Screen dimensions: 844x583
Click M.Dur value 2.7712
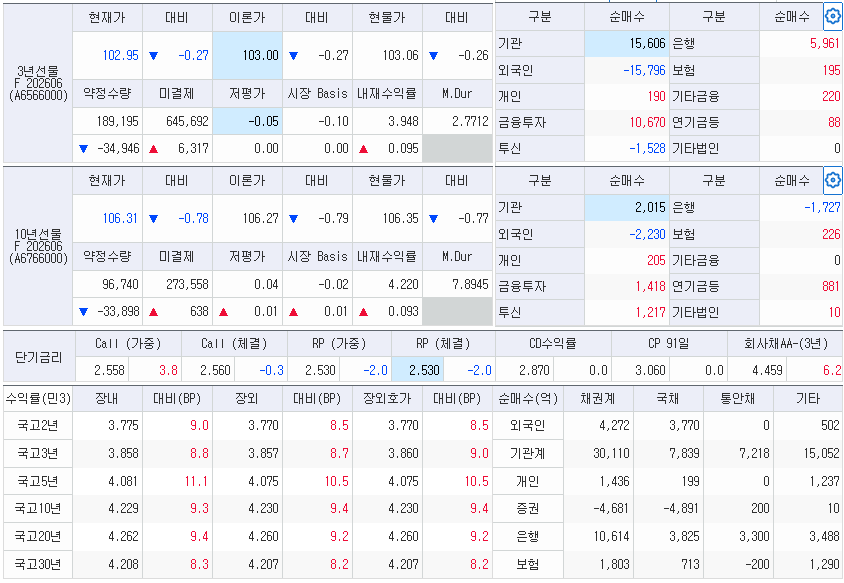tap(470, 122)
